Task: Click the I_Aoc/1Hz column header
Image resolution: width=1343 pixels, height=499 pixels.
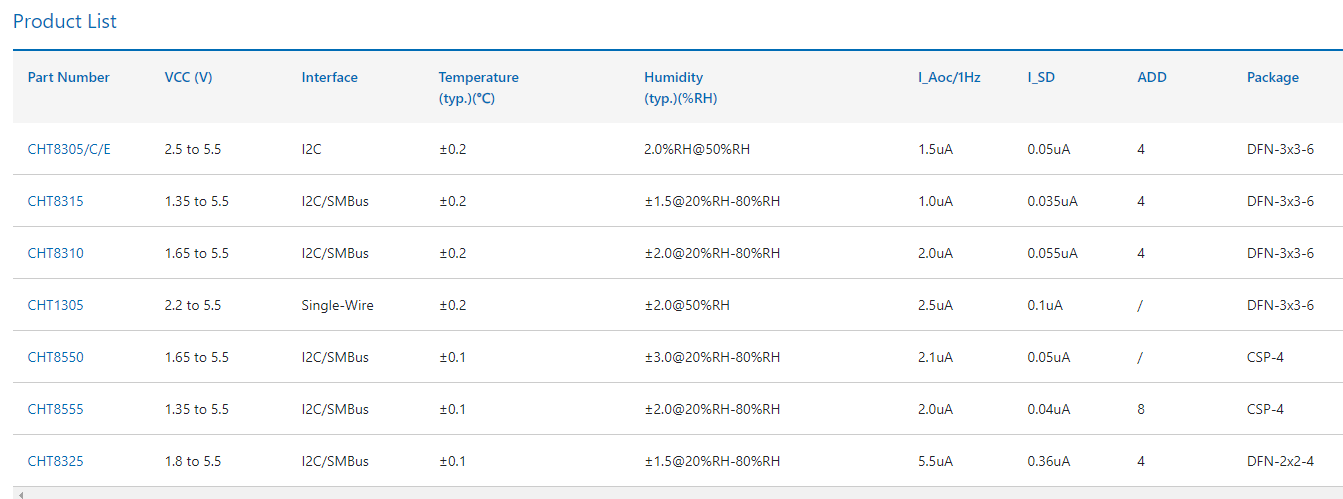Action: pyautogui.click(x=949, y=77)
